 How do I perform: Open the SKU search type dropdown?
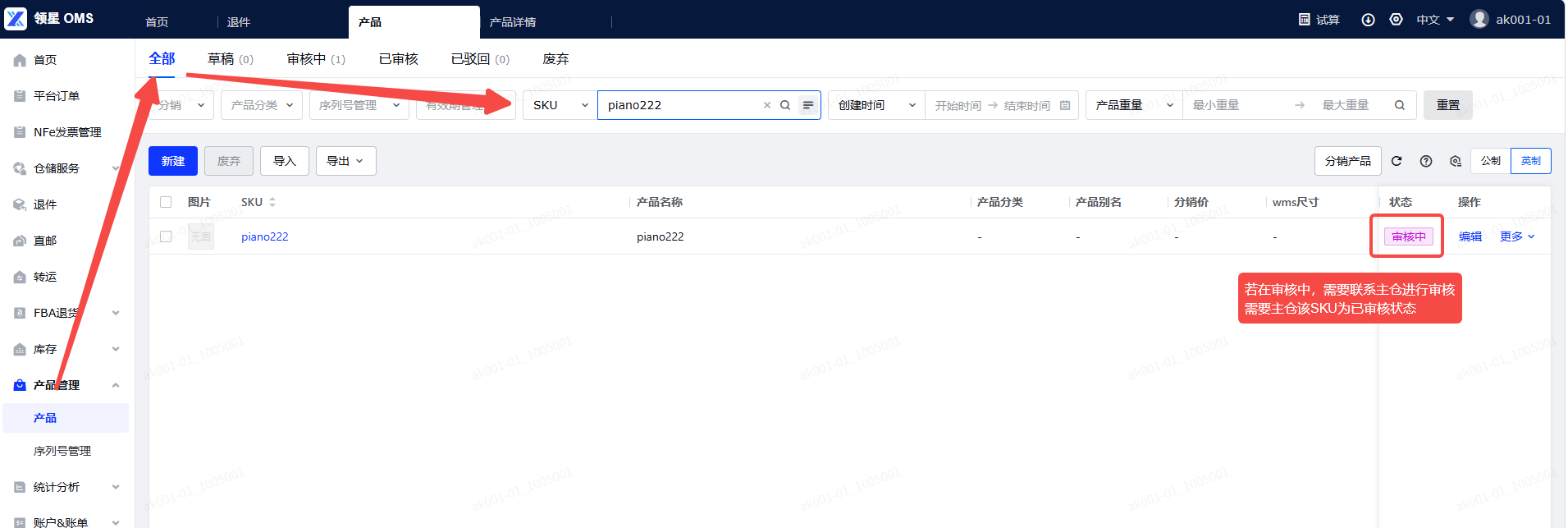560,105
